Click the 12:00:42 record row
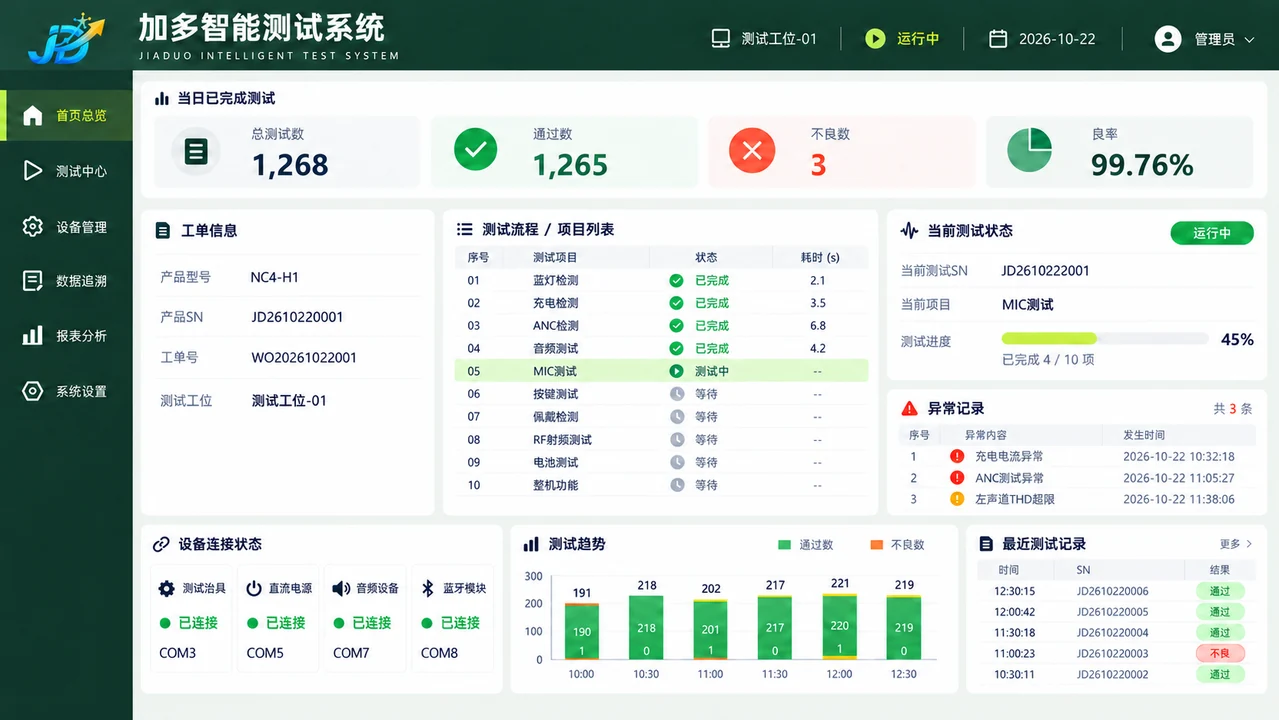This screenshot has height=720, width=1279. point(1115,612)
